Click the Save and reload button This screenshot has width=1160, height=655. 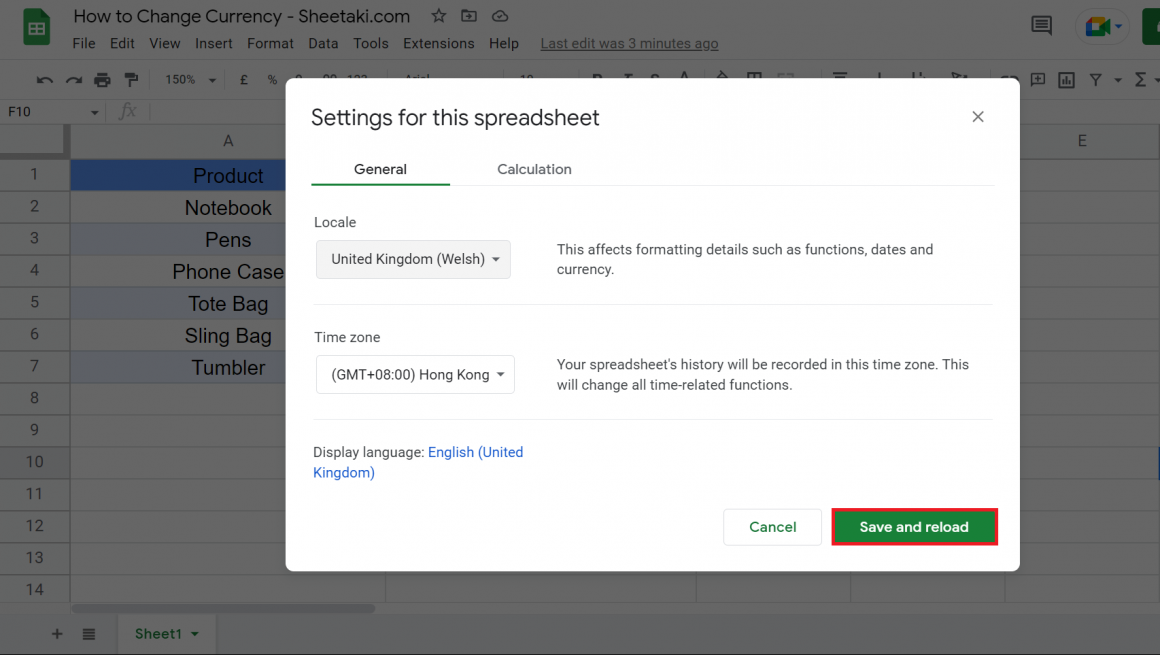914,526
